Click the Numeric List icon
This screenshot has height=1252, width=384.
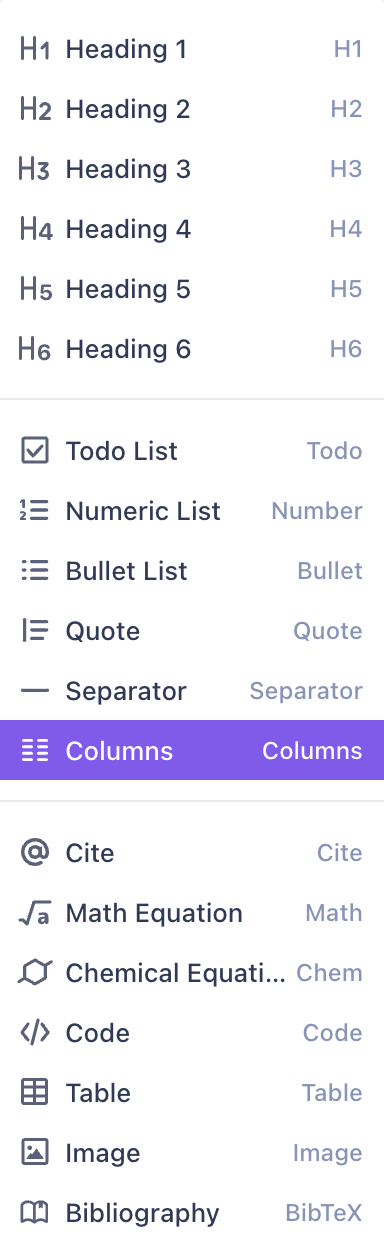click(x=35, y=511)
